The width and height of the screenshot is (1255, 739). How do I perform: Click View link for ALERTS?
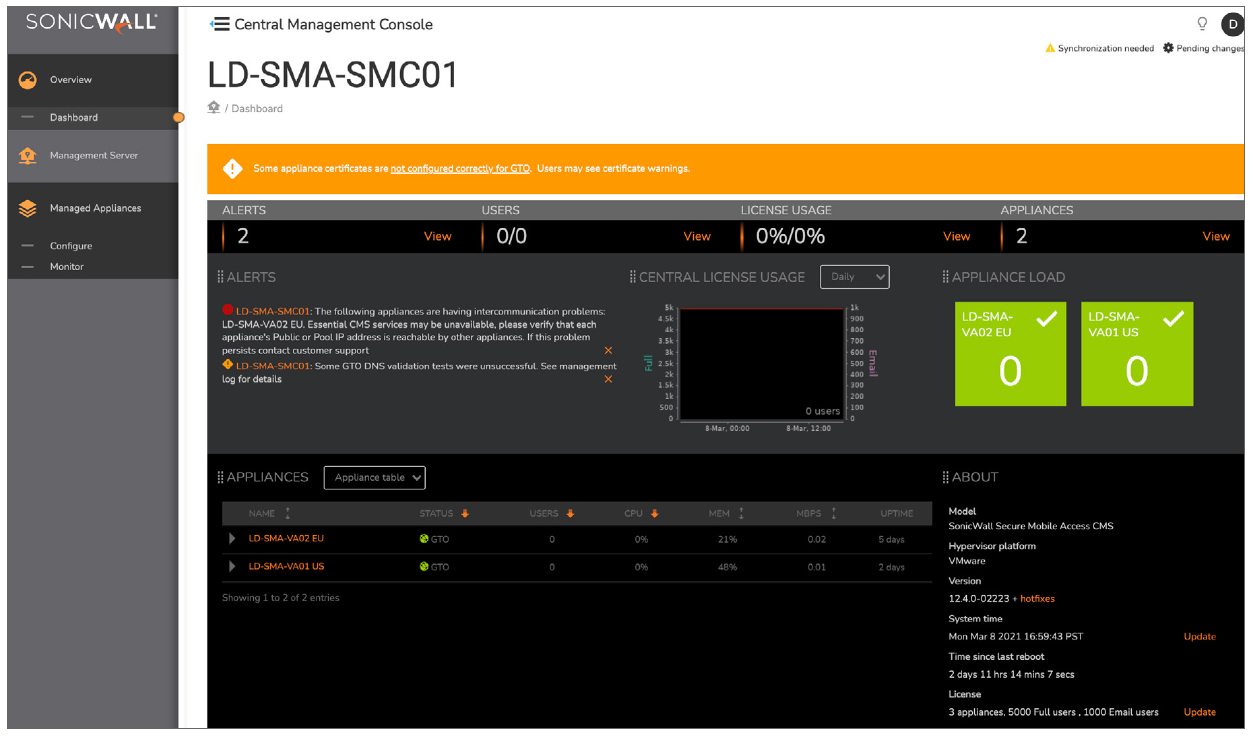[x=438, y=237]
